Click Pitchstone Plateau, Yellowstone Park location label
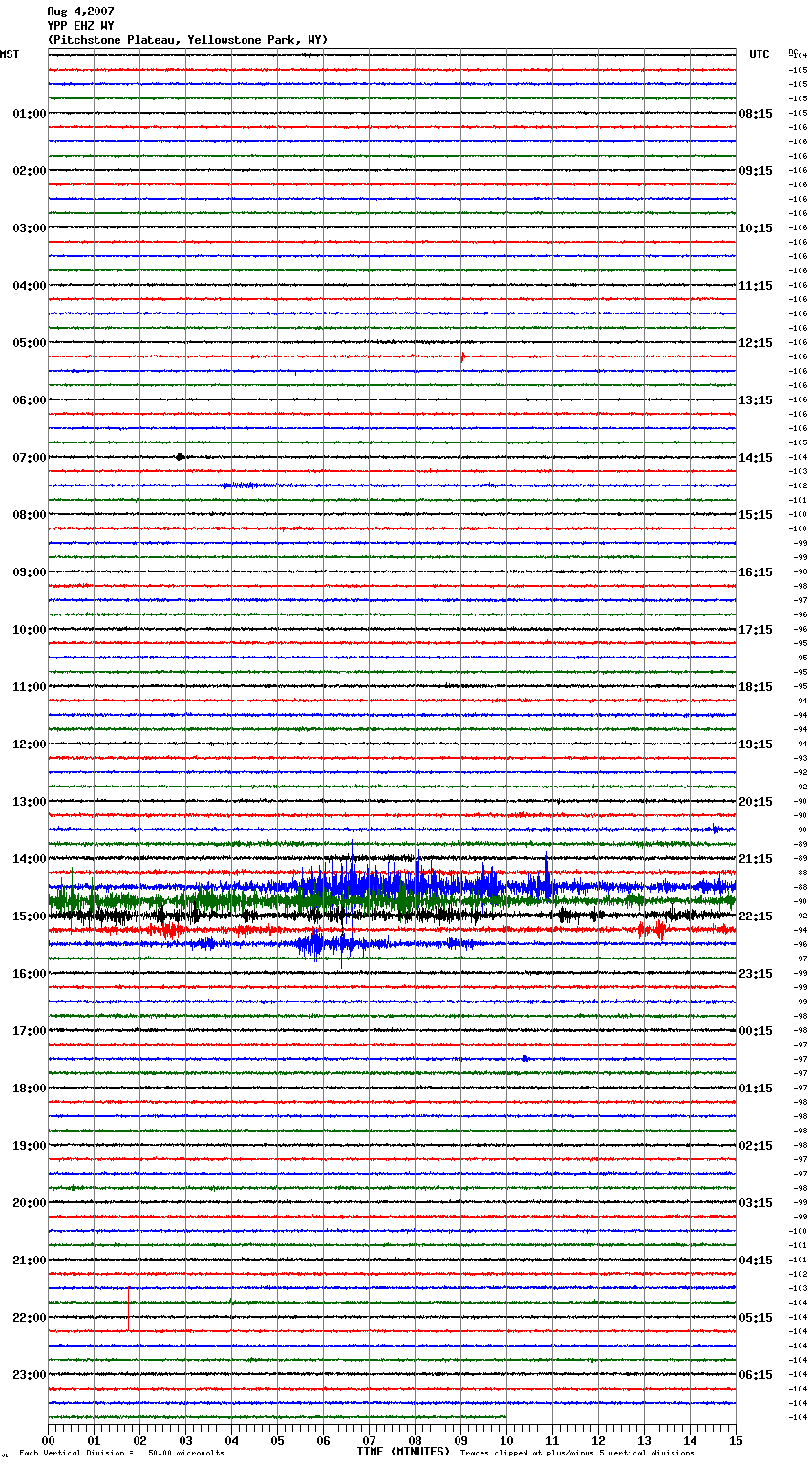This screenshot has width=812, height=1466. click(187, 40)
